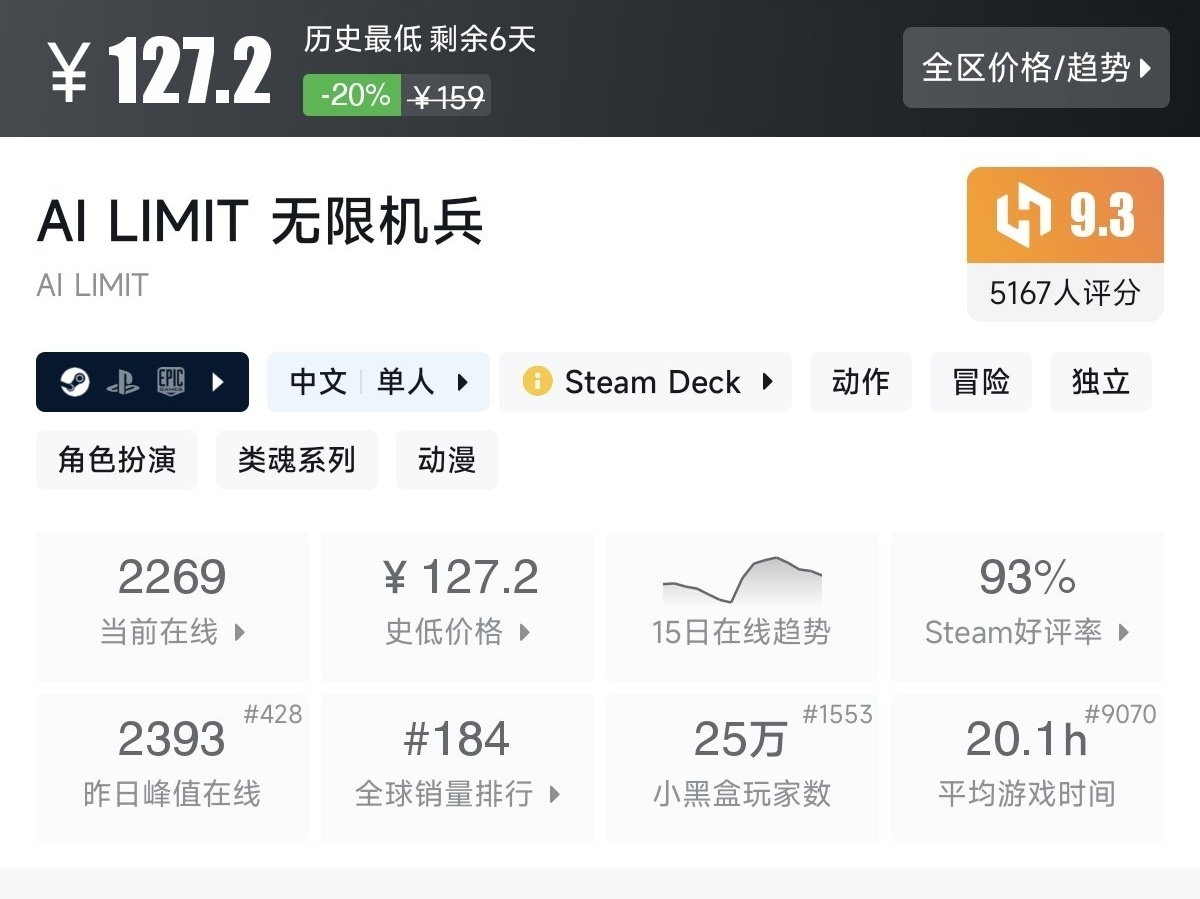This screenshot has height=899, width=1200.
Task: Select the 冒险 genre tag
Action: click(x=980, y=382)
